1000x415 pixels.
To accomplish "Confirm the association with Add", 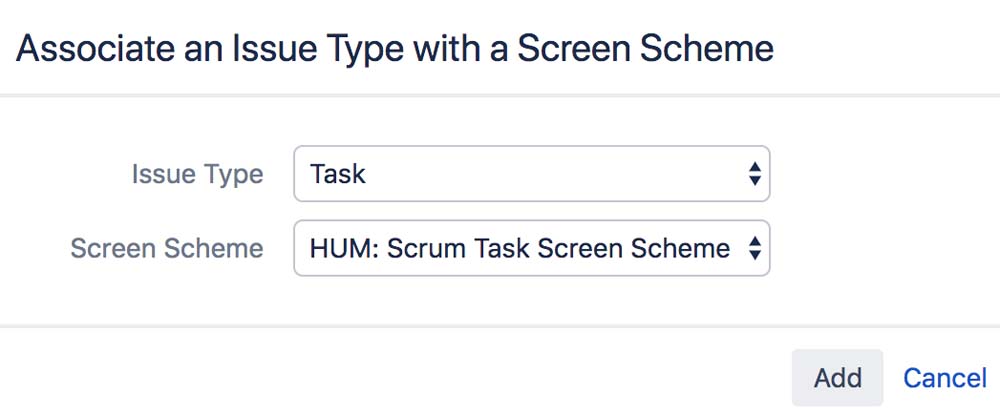I will pos(837,378).
